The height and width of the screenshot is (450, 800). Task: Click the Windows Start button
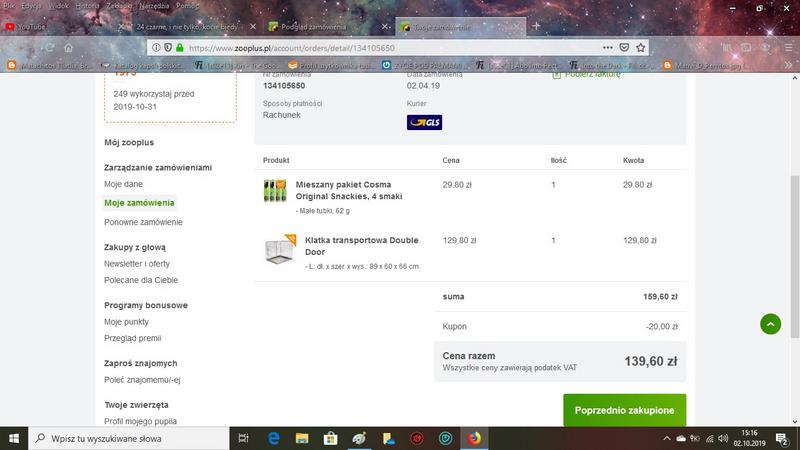pos(14,438)
